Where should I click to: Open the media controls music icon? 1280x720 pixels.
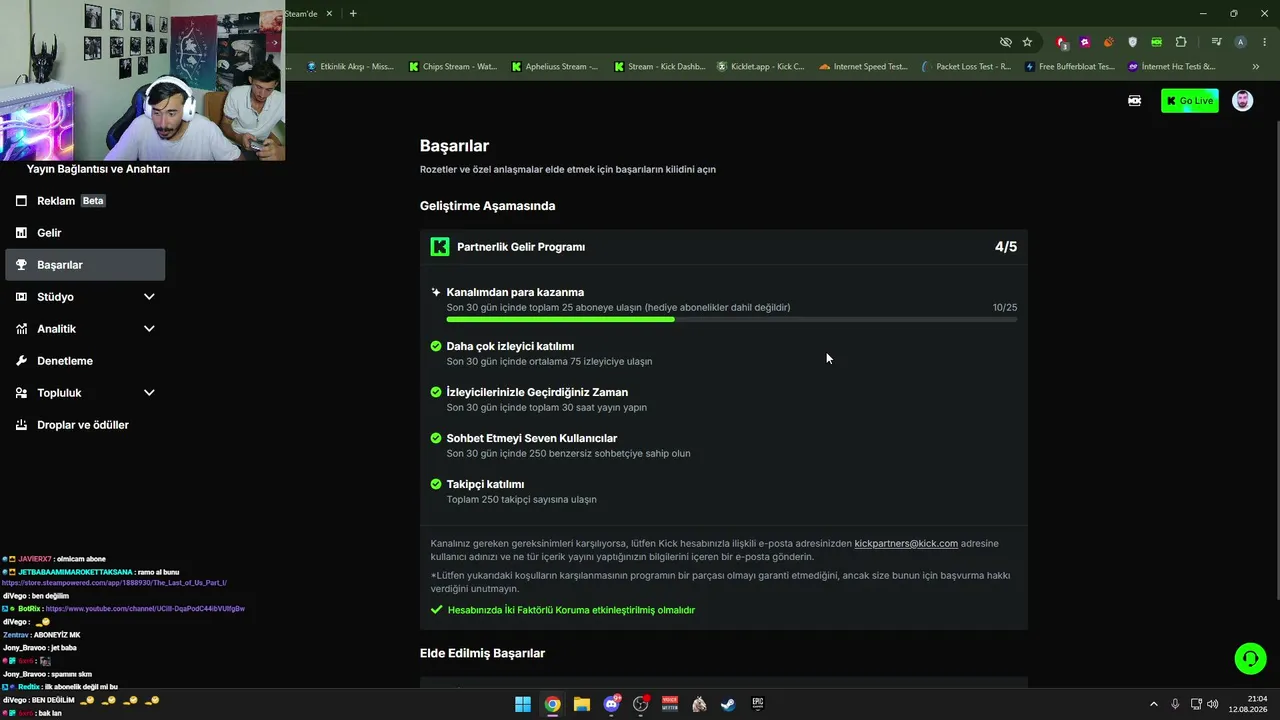point(1216,42)
